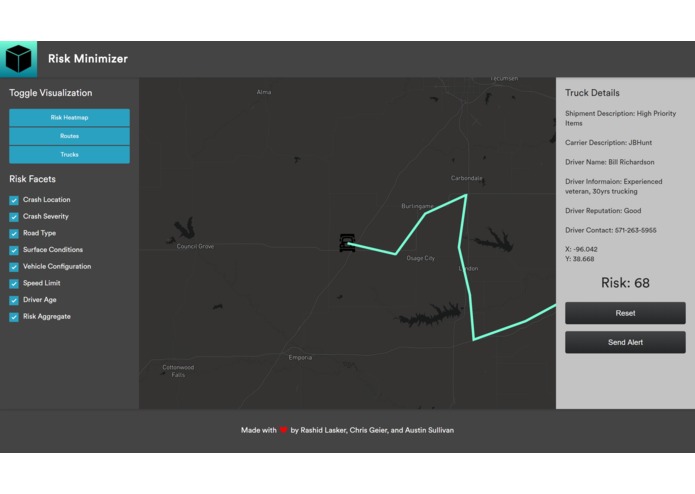Disable the Road Type risk facet
Image resolution: width=695 pixels, height=494 pixels.
(x=14, y=233)
